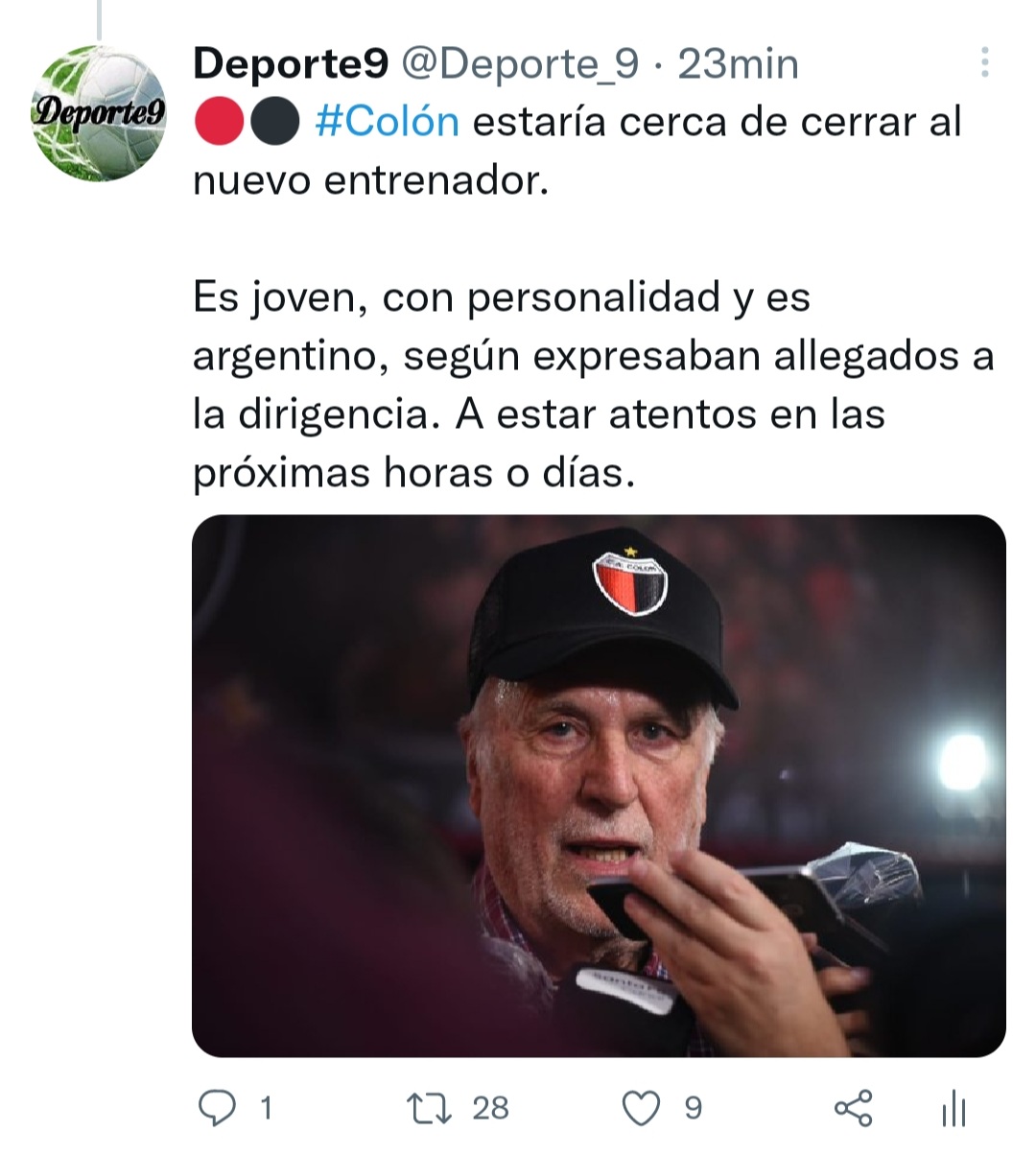
Task: Click the reply count 1
Action: [x=267, y=1109]
